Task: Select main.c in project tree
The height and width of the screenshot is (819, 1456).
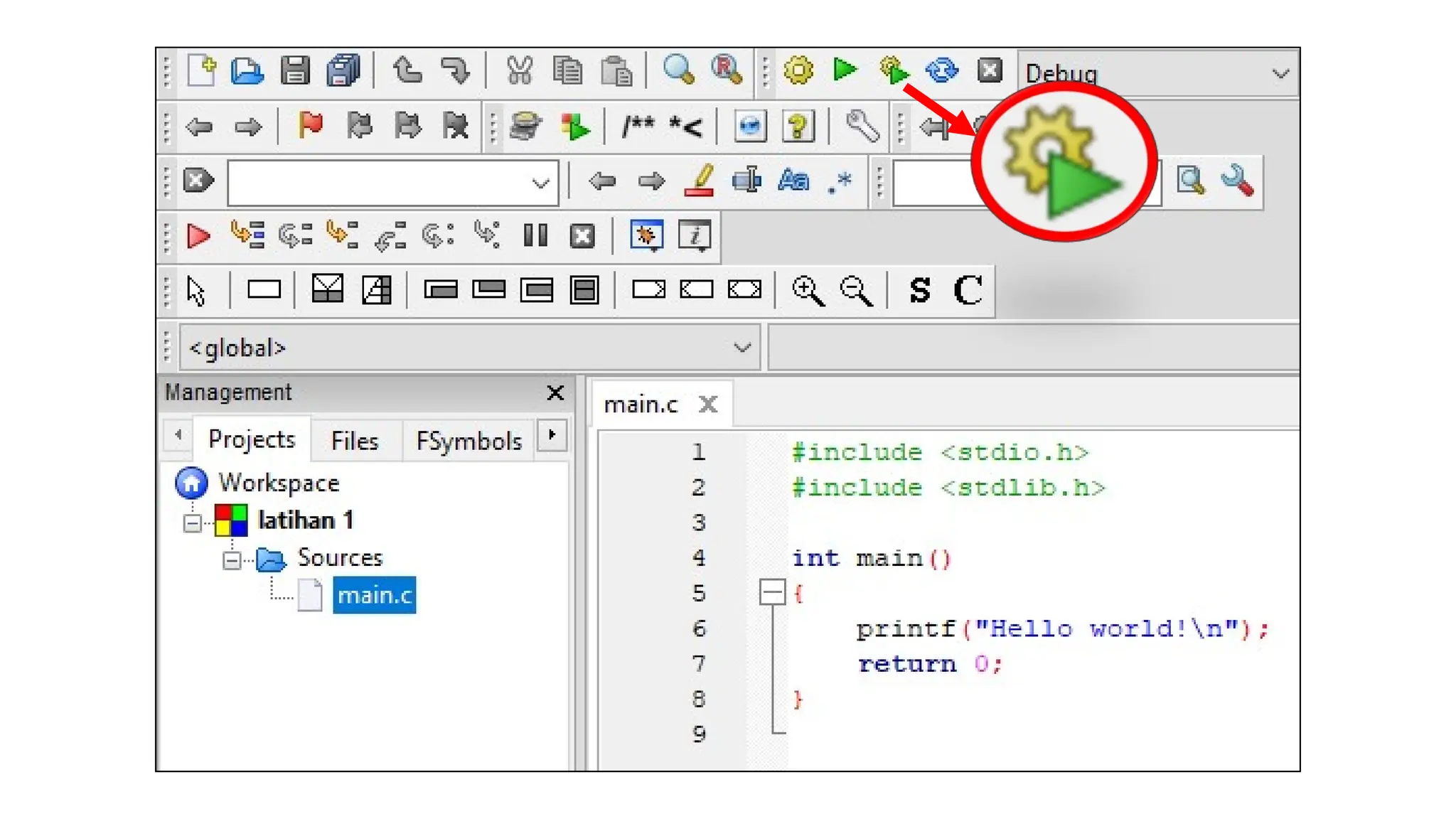Action: coord(374,595)
